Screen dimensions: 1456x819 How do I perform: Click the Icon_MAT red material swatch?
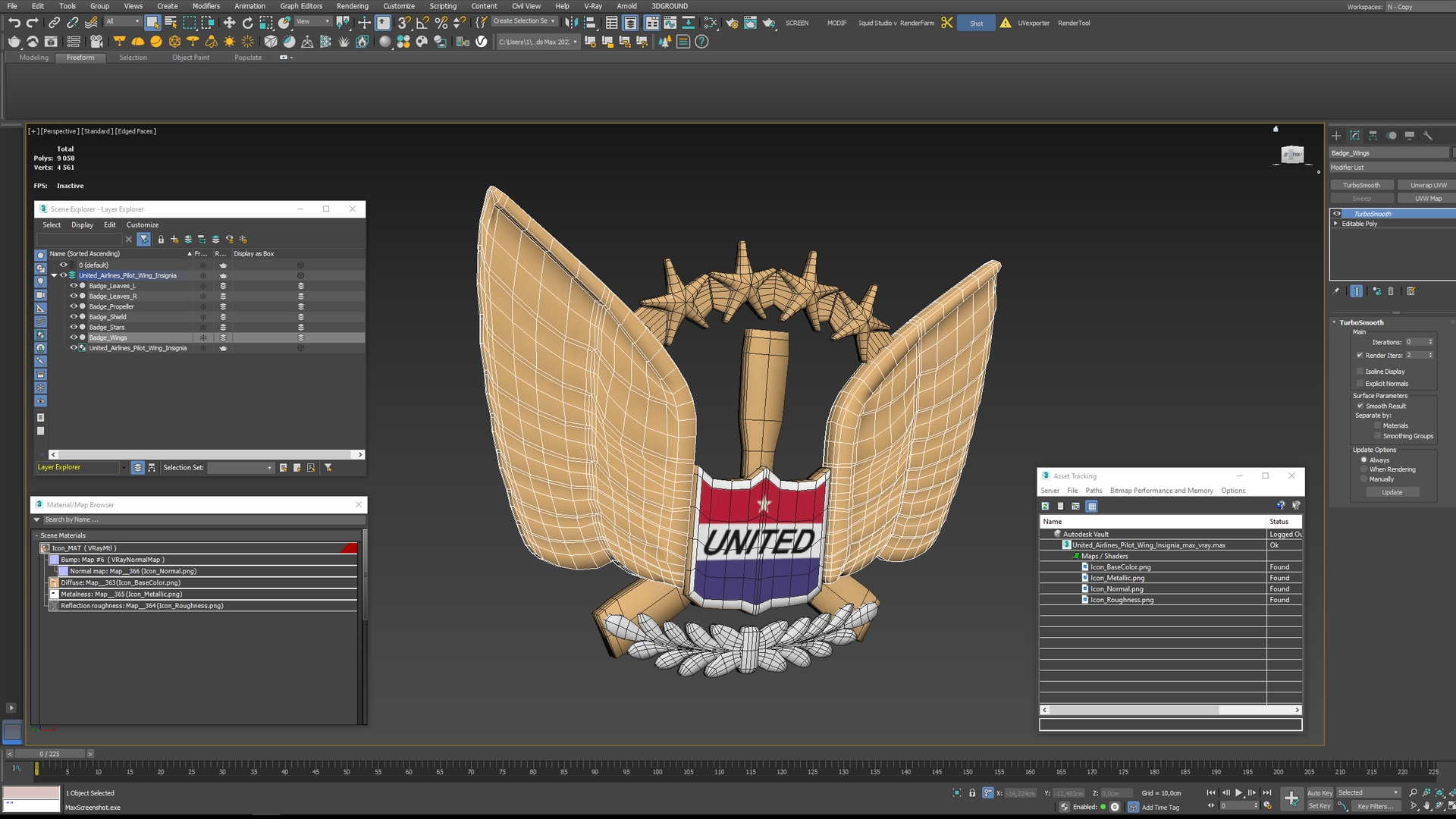tap(349, 548)
